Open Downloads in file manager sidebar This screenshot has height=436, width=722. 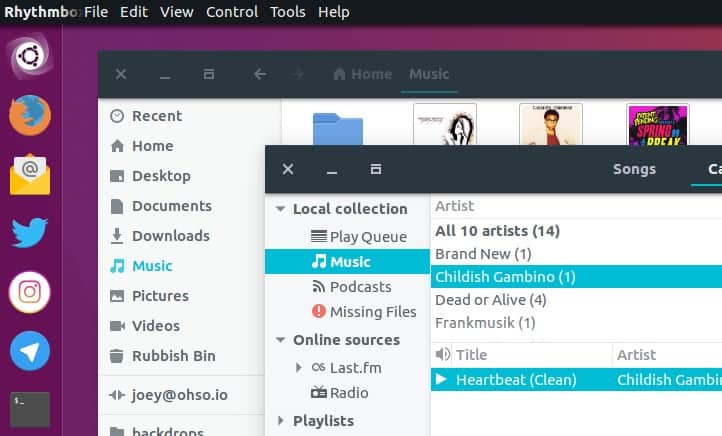pos(170,236)
